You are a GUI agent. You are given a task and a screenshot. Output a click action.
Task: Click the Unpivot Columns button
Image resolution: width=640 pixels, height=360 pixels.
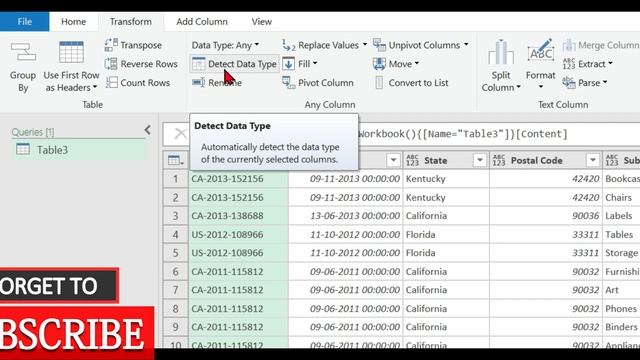pyautogui.click(x=417, y=45)
